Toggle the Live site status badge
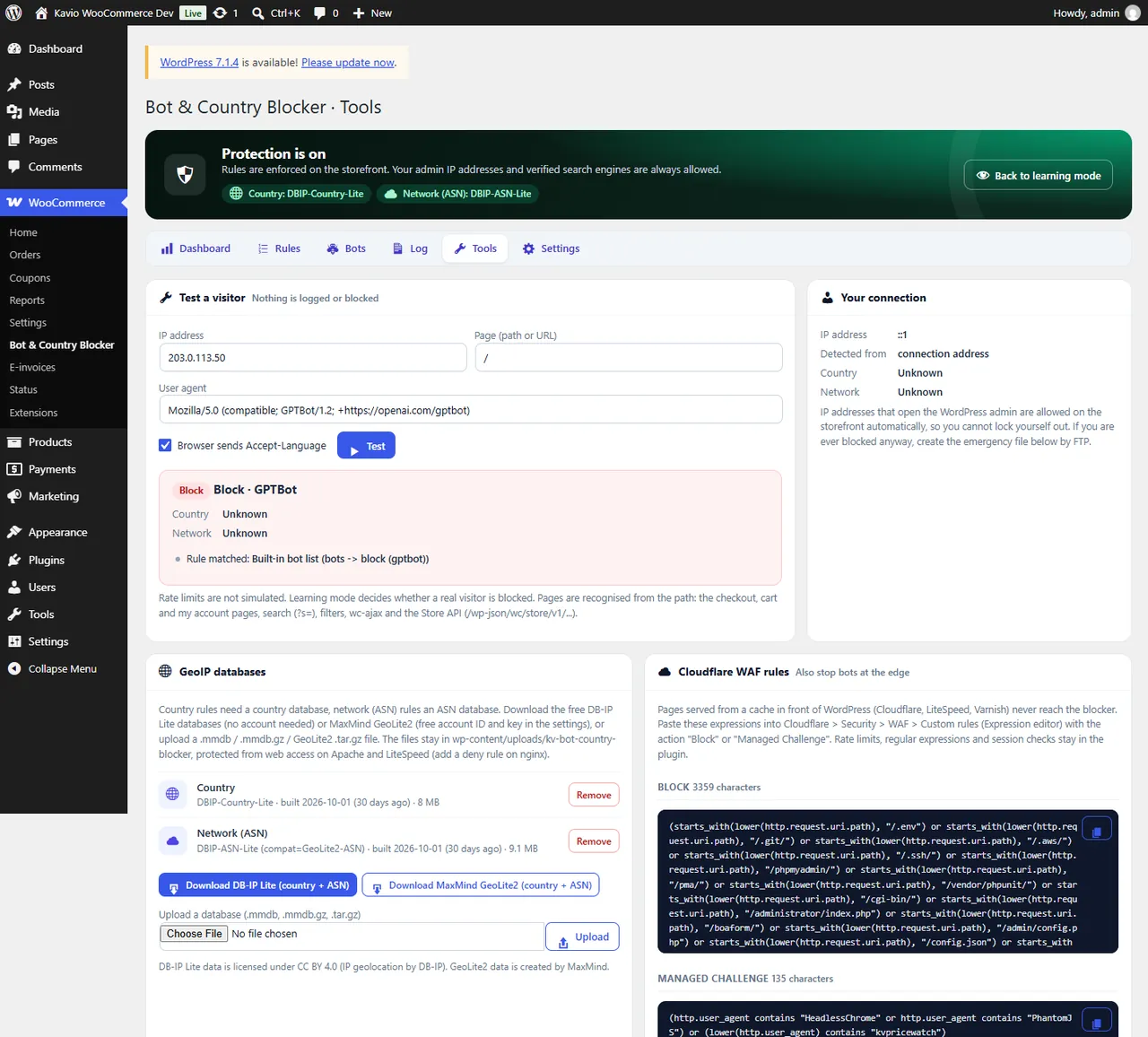This screenshot has width=1148, height=1037. (x=193, y=13)
